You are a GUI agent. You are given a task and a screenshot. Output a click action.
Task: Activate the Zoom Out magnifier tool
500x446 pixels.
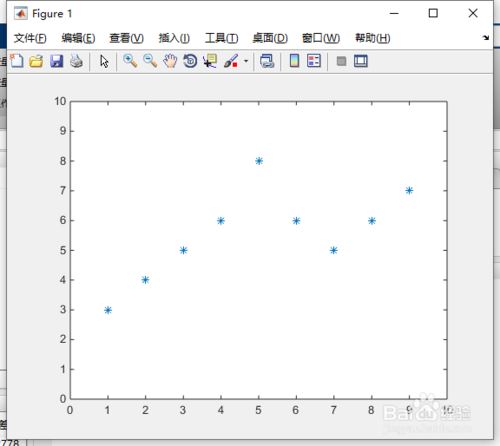(150, 61)
